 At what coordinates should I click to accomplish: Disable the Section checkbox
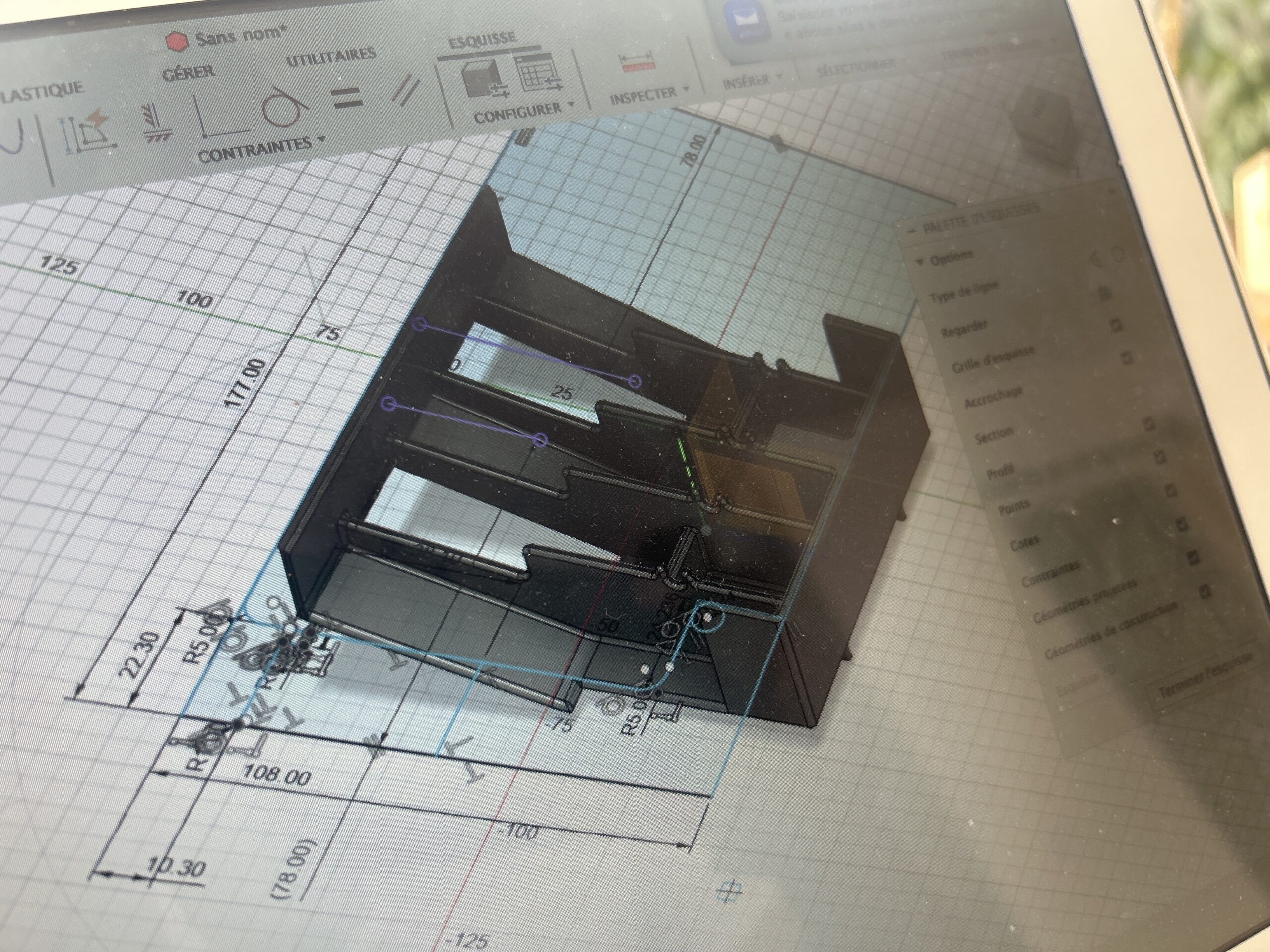(x=1149, y=424)
